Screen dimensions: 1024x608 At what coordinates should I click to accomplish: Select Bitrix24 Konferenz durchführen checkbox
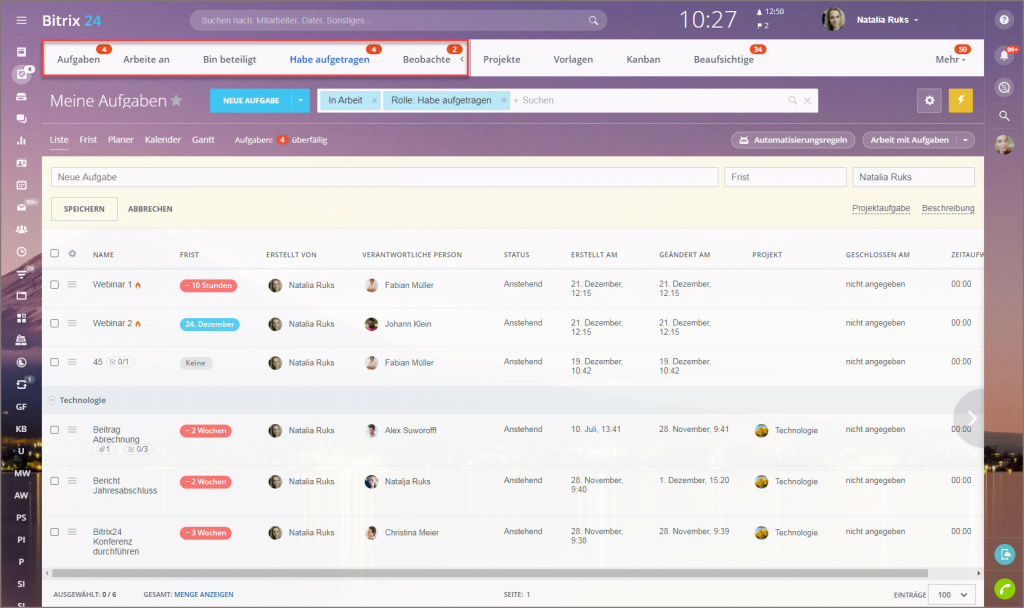(54, 532)
